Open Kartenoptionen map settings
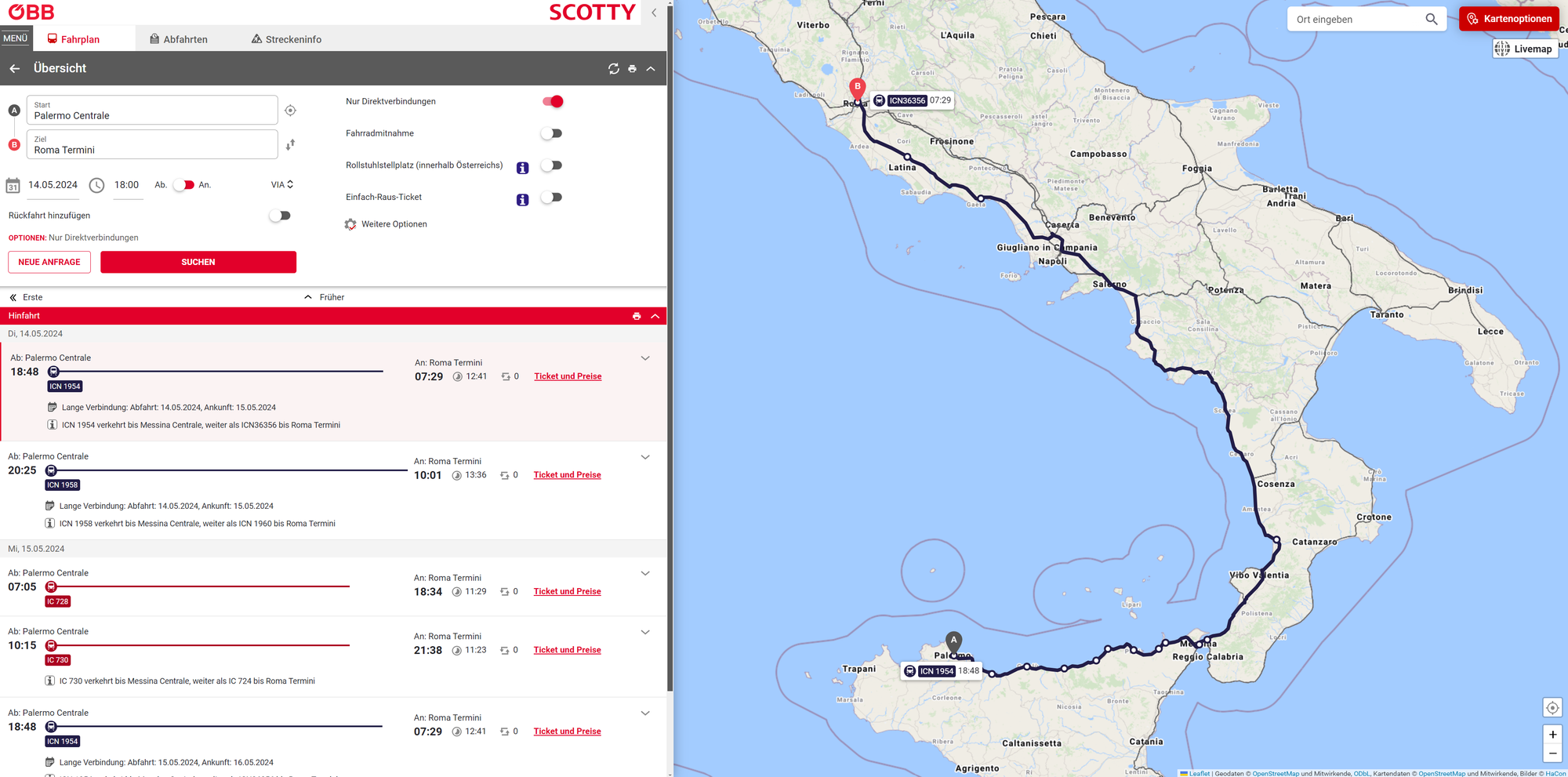The image size is (1568, 777). [x=1509, y=19]
